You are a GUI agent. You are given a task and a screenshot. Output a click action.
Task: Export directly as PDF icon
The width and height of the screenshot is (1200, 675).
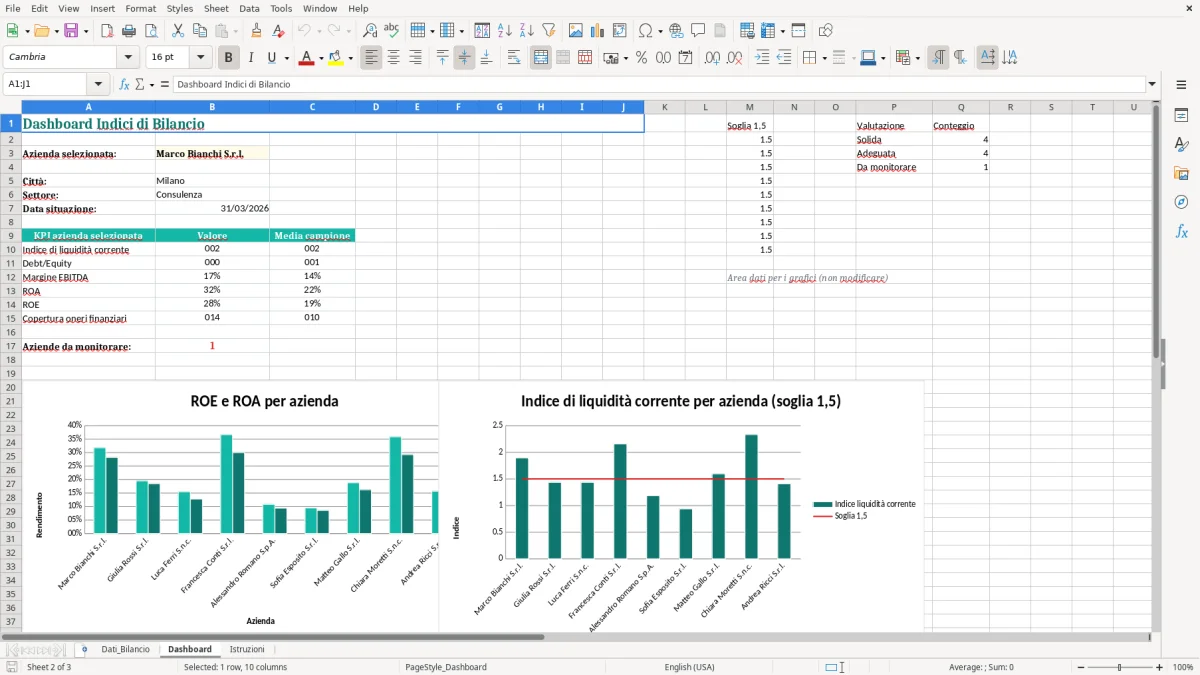tap(107, 31)
